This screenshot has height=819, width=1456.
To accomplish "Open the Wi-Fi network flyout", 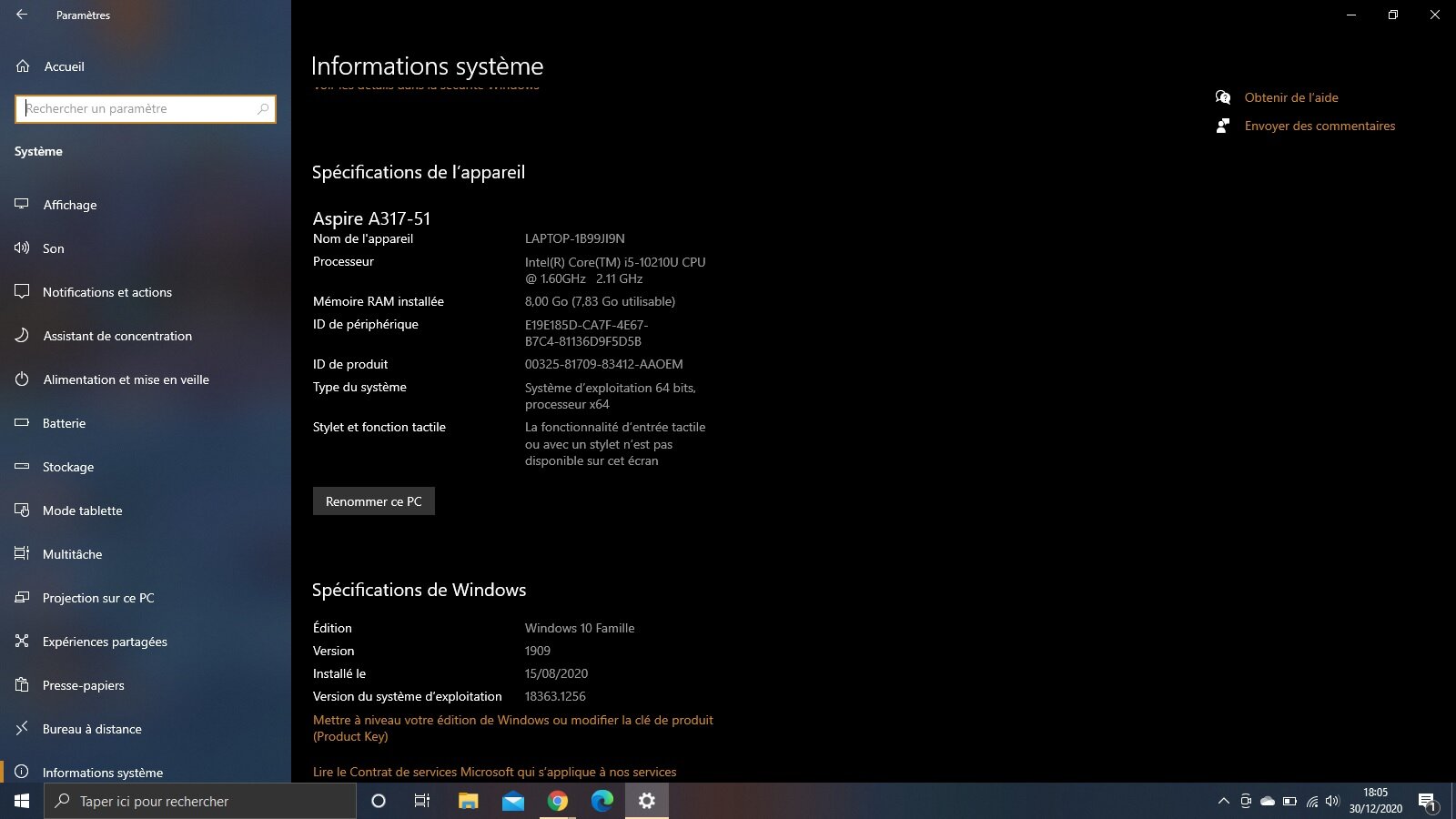I will 1311,801.
